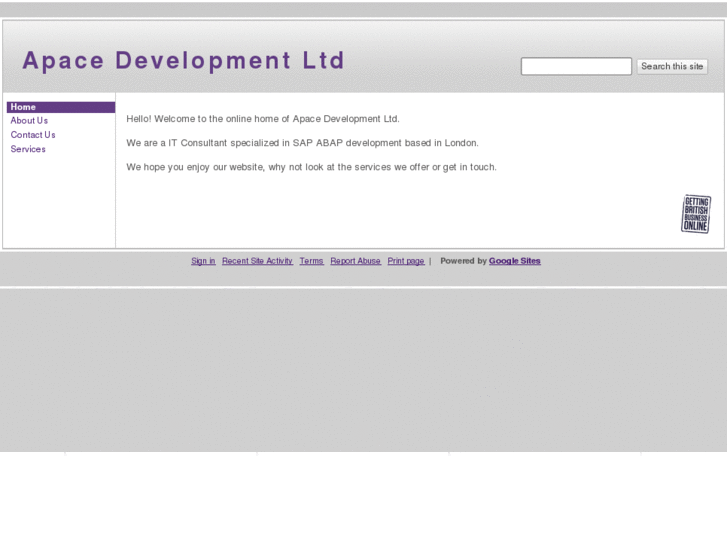Follow the Google Sites link

[515, 261]
